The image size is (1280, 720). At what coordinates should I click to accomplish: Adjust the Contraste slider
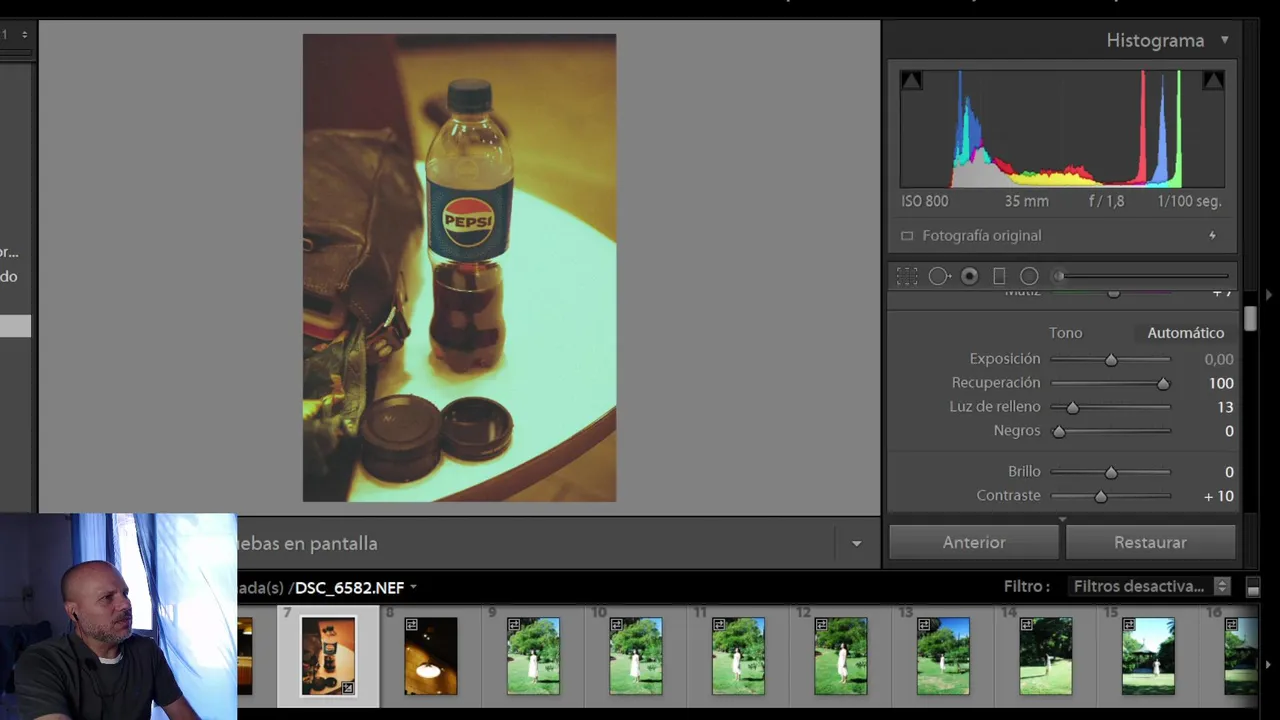pos(1110,496)
